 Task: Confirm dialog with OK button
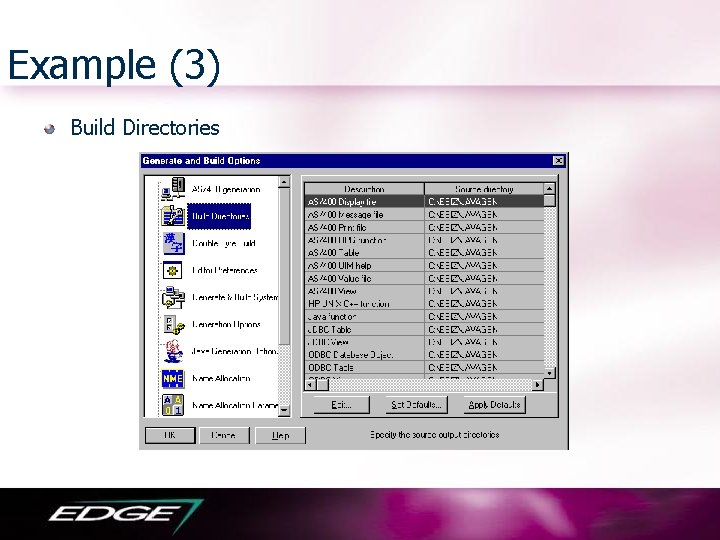(x=170, y=435)
